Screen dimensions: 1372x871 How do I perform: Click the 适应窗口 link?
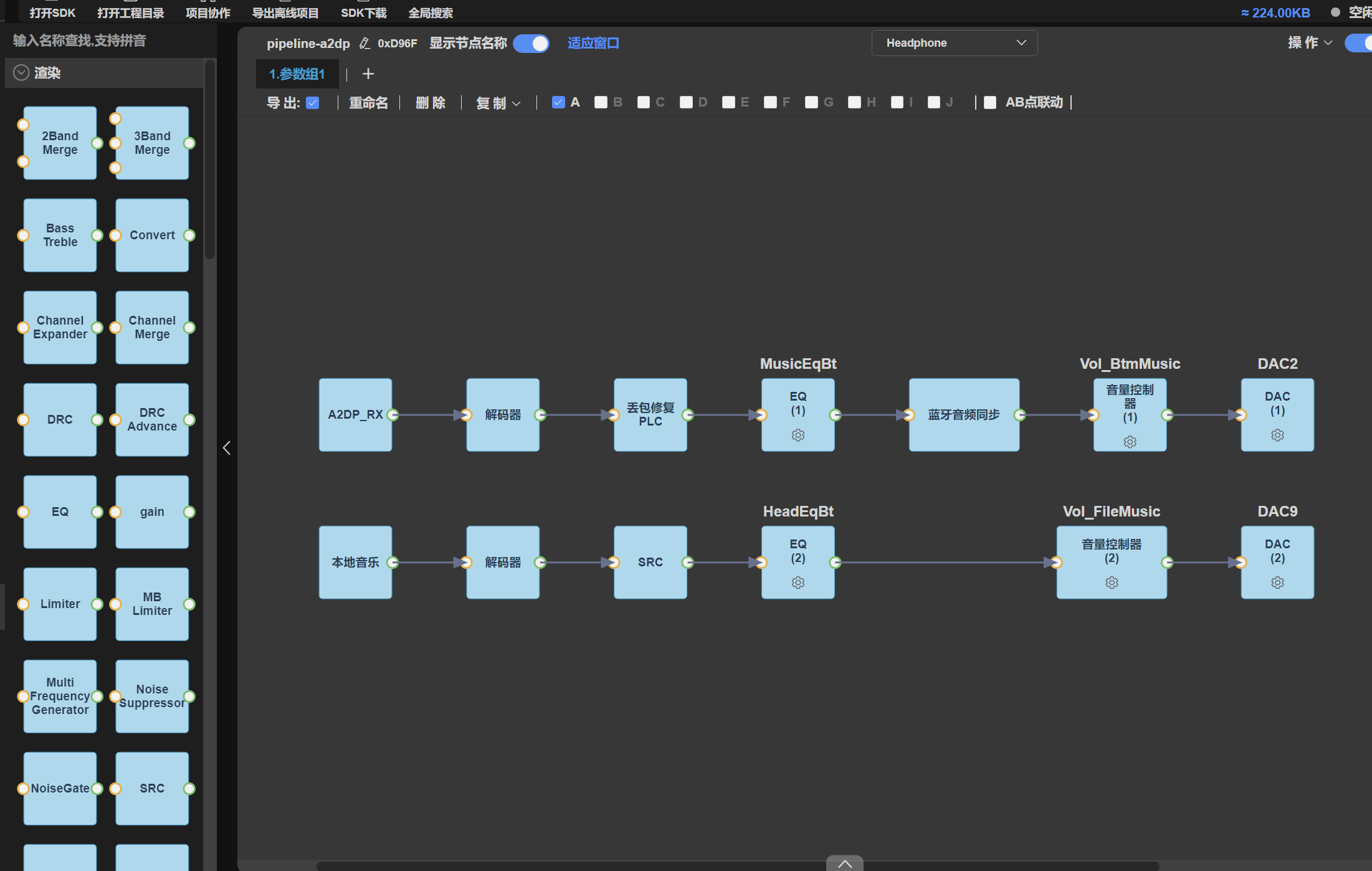[x=593, y=43]
